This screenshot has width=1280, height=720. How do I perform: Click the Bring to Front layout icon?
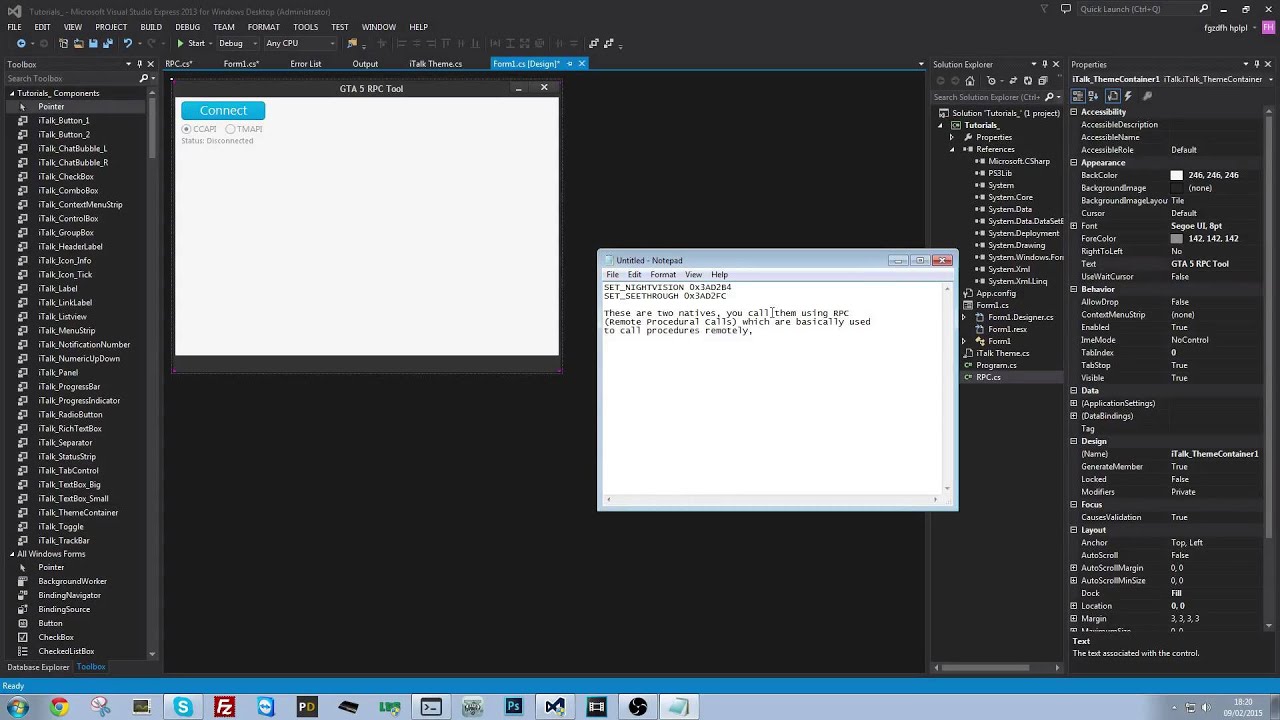(593, 43)
